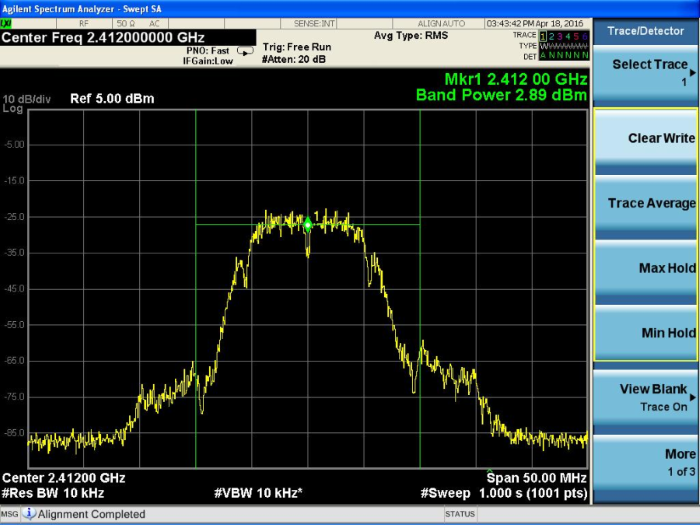Switch trace to Max Hold
Screen dimensions: 700x525
pyautogui.click(x=646, y=268)
